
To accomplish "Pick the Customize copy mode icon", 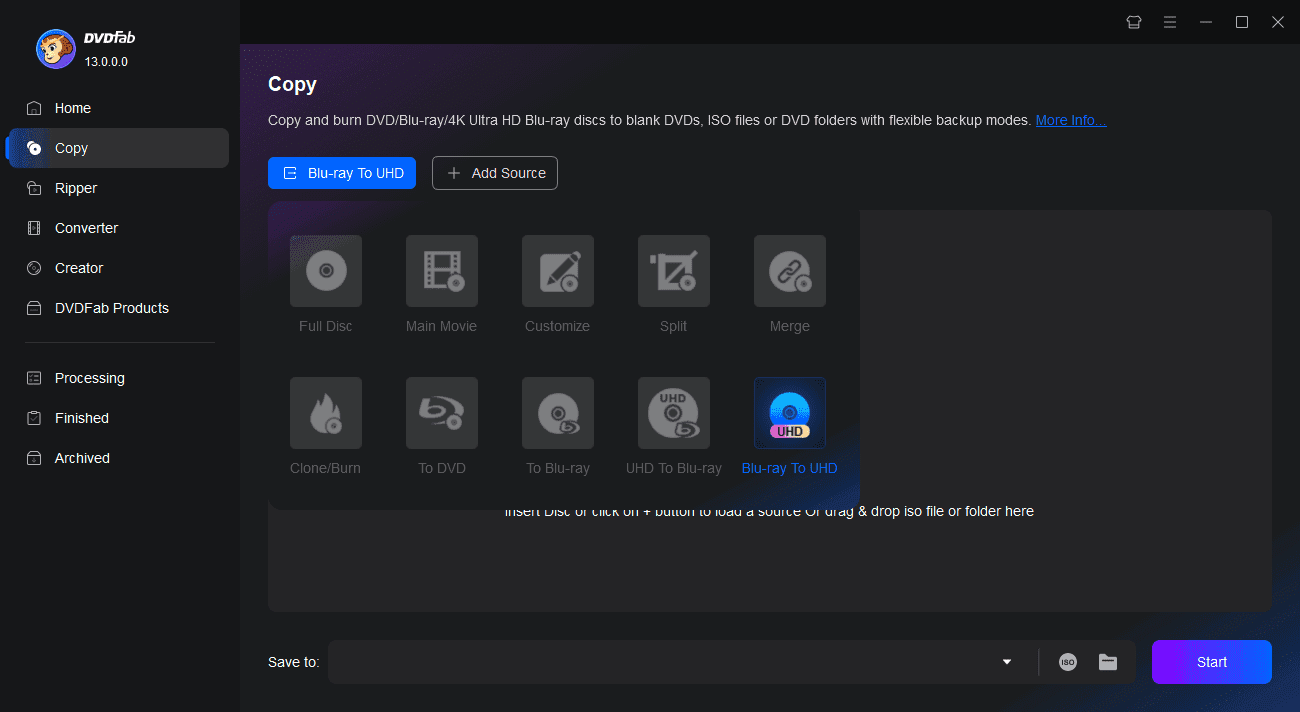I will 558,271.
